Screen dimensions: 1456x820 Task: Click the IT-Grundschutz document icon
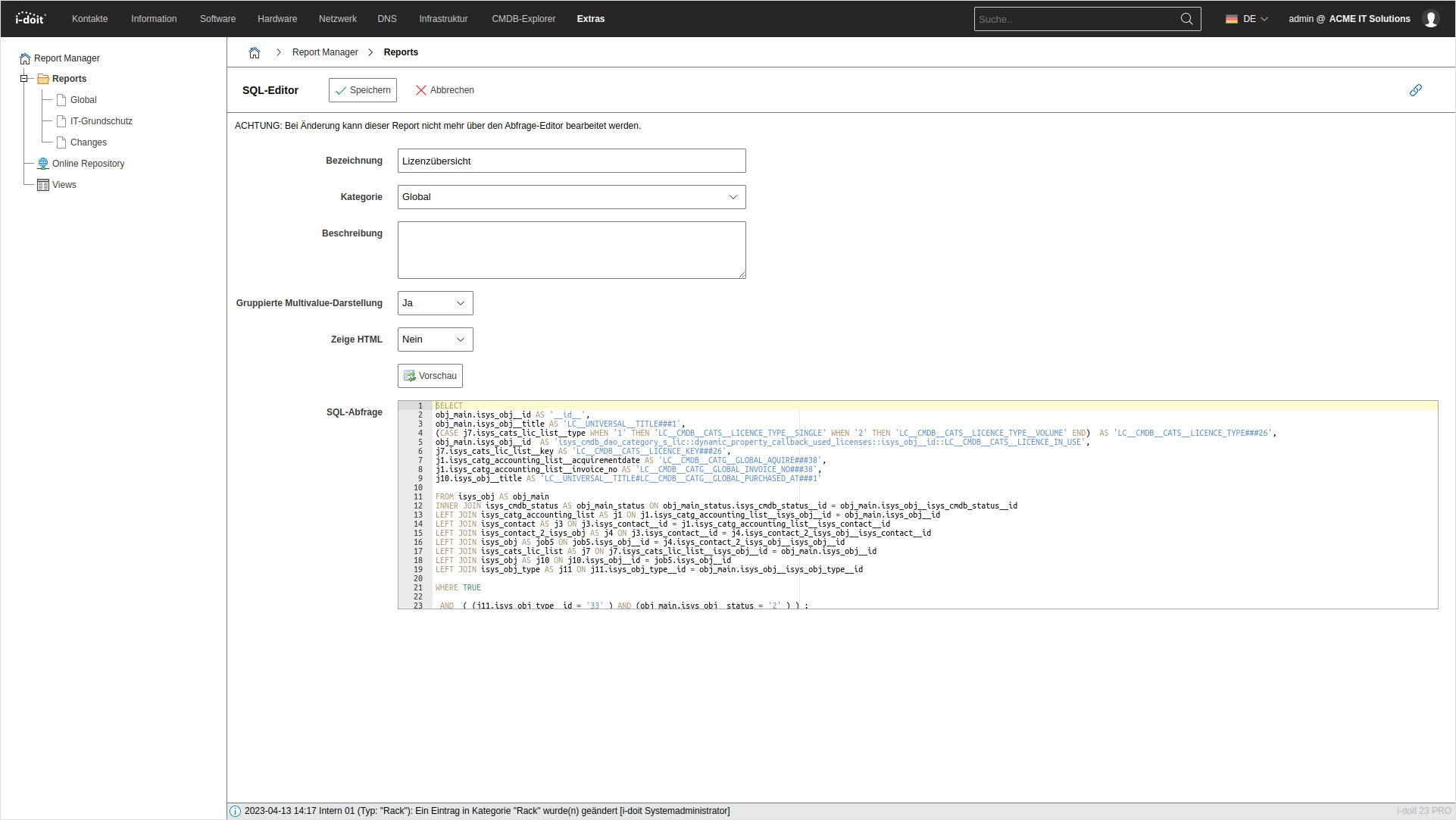click(x=61, y=121)
